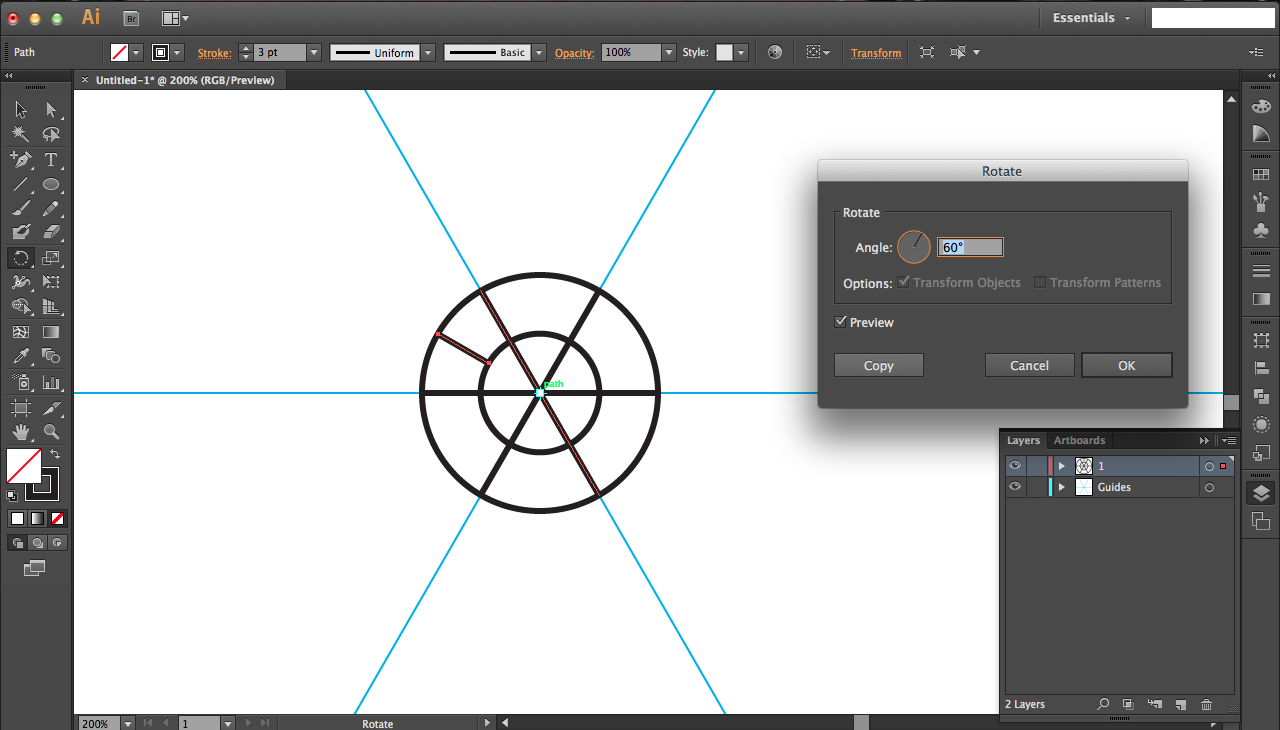The image size is (1280, 730).
Task: Toggle the Preview checkbox in Rotate dialog
Action: coord(840,322)
